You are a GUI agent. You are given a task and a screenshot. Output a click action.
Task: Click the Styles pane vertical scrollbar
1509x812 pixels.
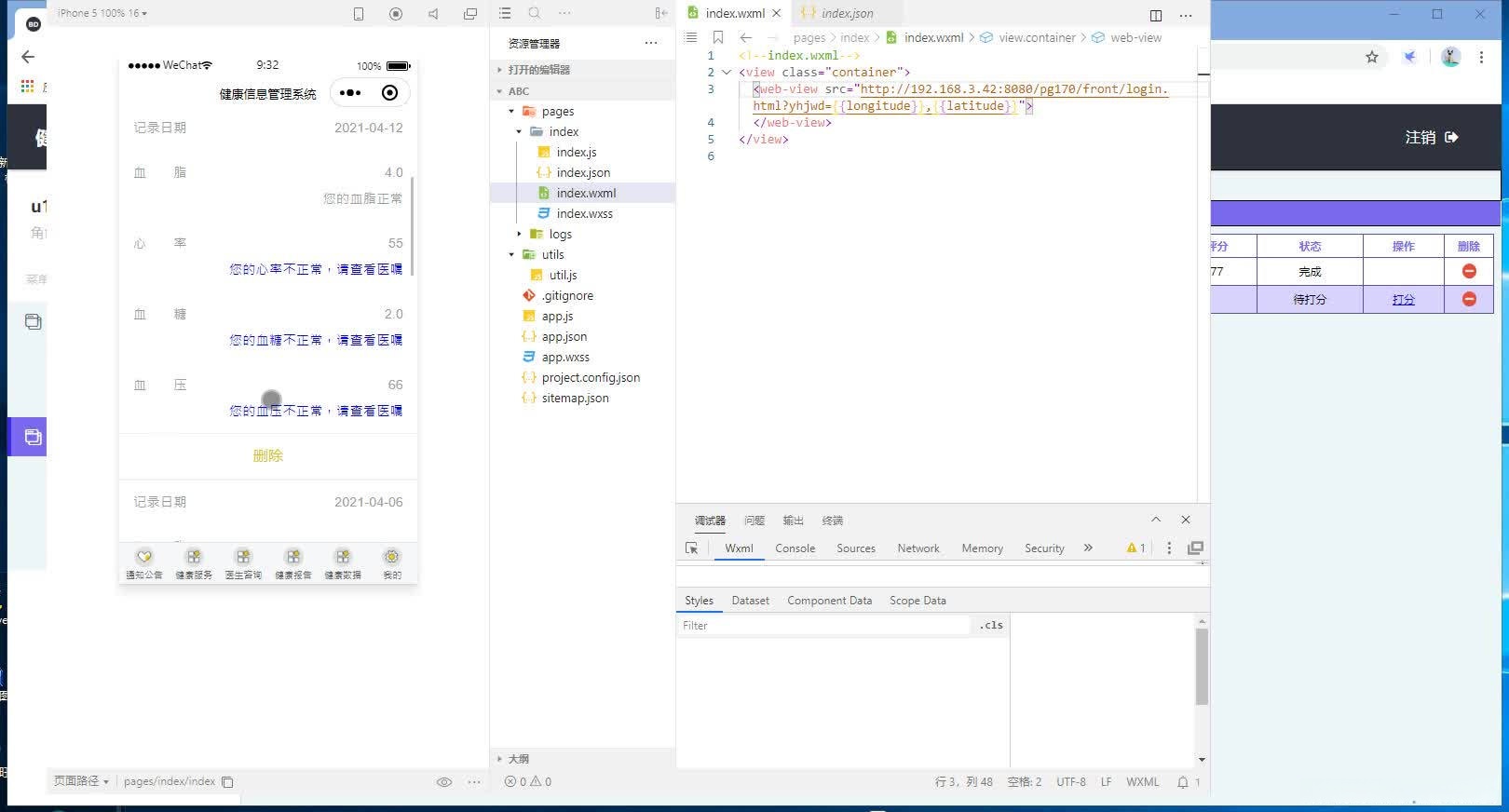click(x=1202, y=666)
